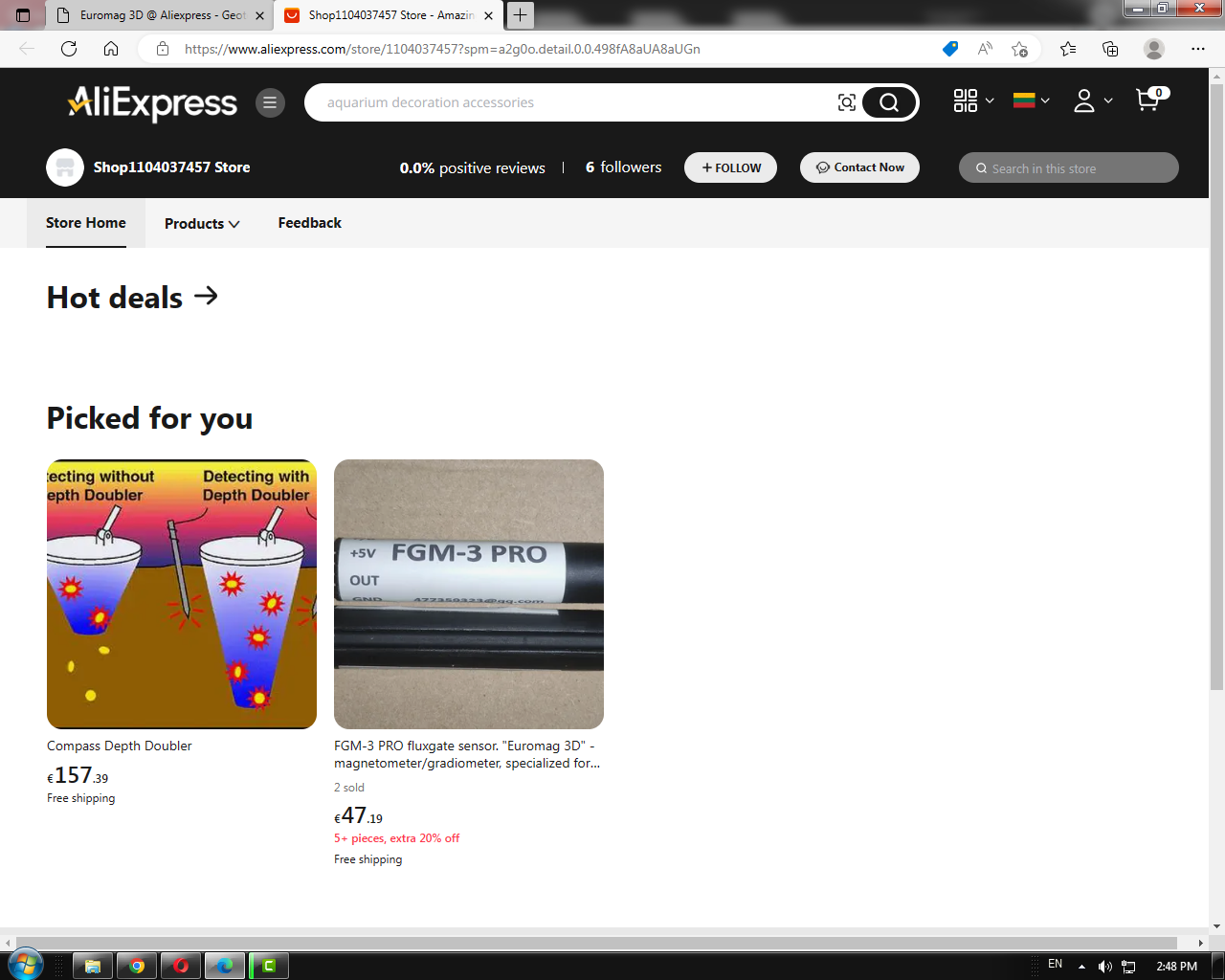Screen dimensions: 1225x980
Task: Click the 2:48 PM clock
Action: (x=1176, y=967)
